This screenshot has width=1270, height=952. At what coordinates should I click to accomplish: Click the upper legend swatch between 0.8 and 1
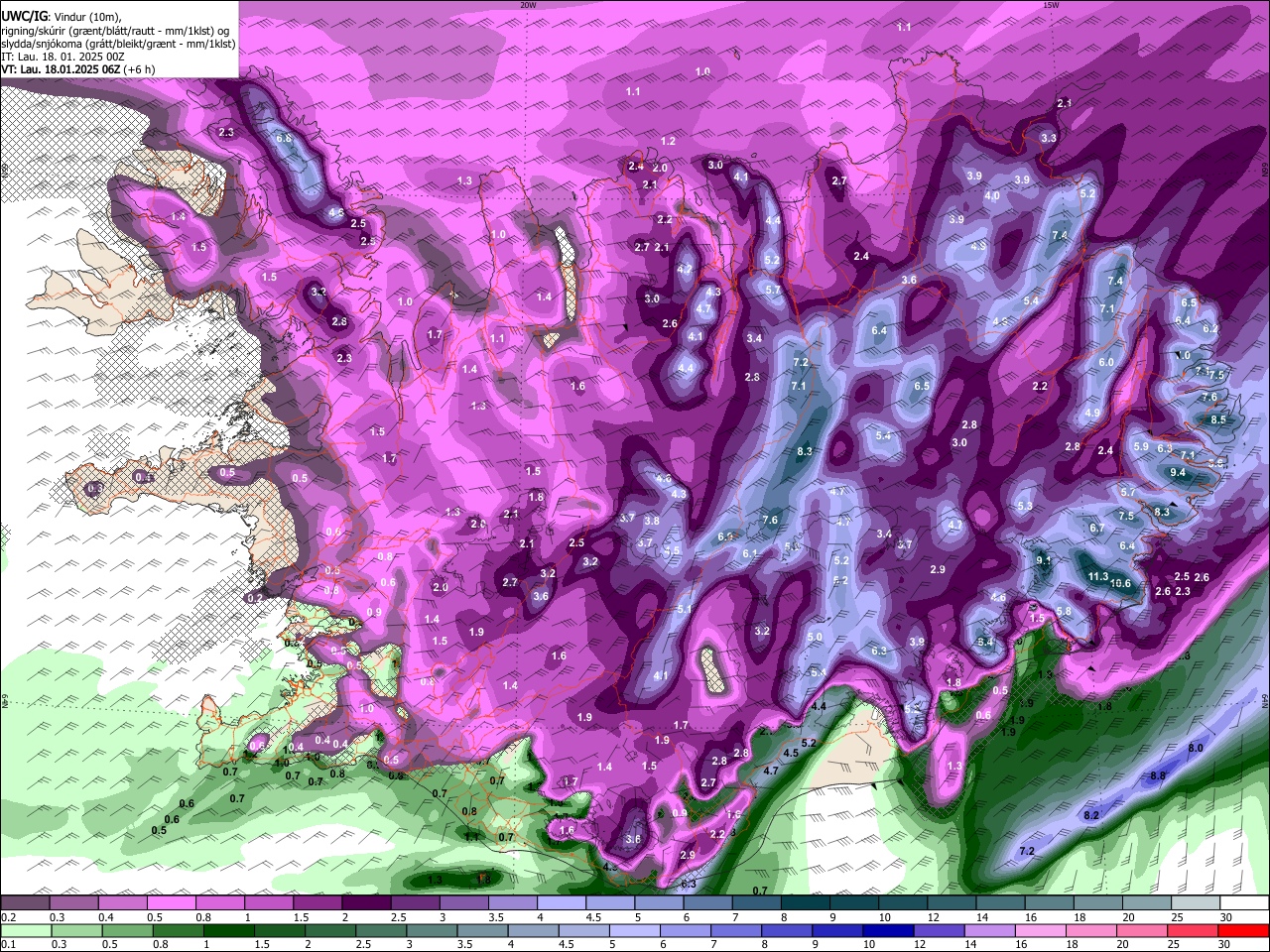pyautogui.click(x=220, y=902)
